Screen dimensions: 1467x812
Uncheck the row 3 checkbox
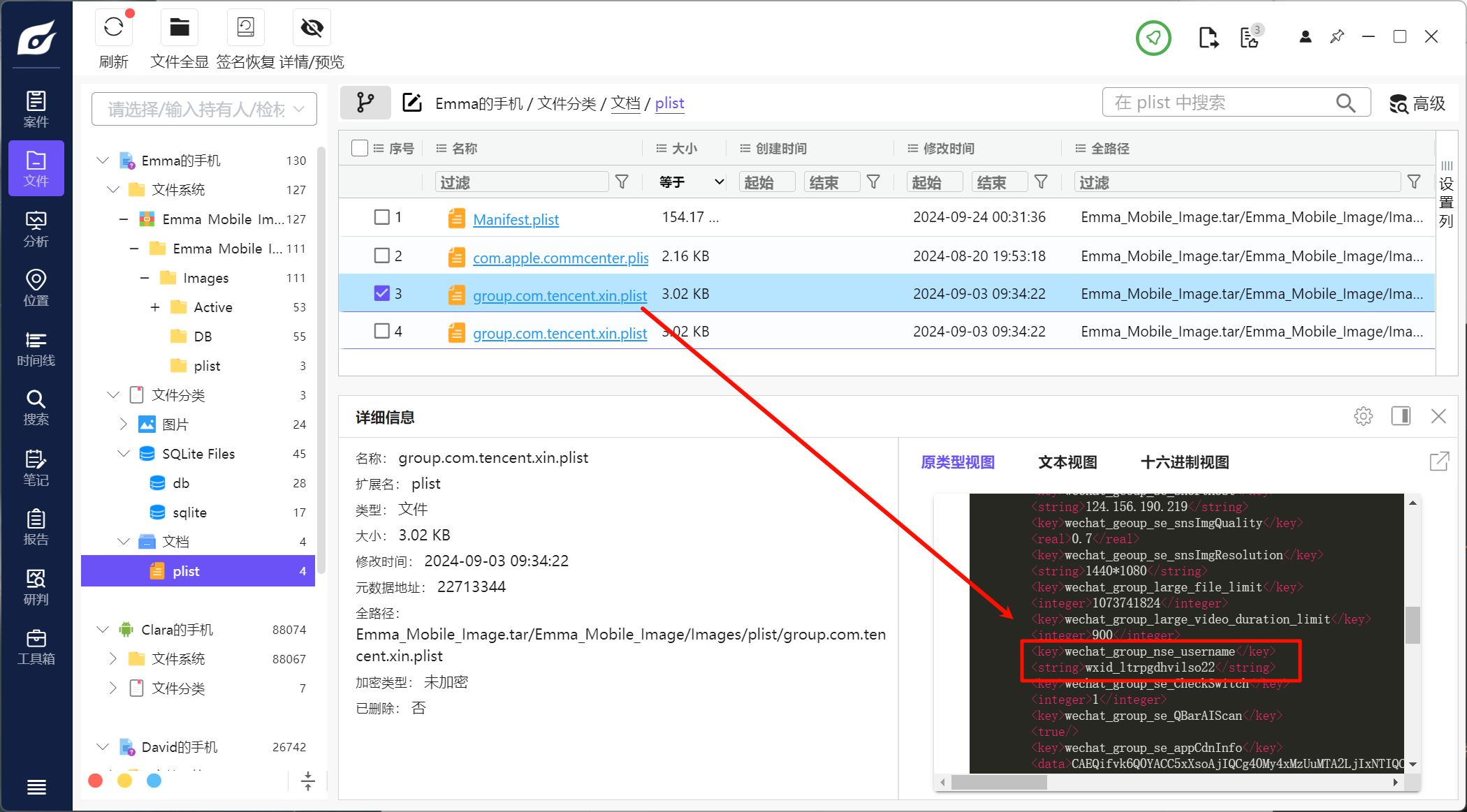coord(381,293)
